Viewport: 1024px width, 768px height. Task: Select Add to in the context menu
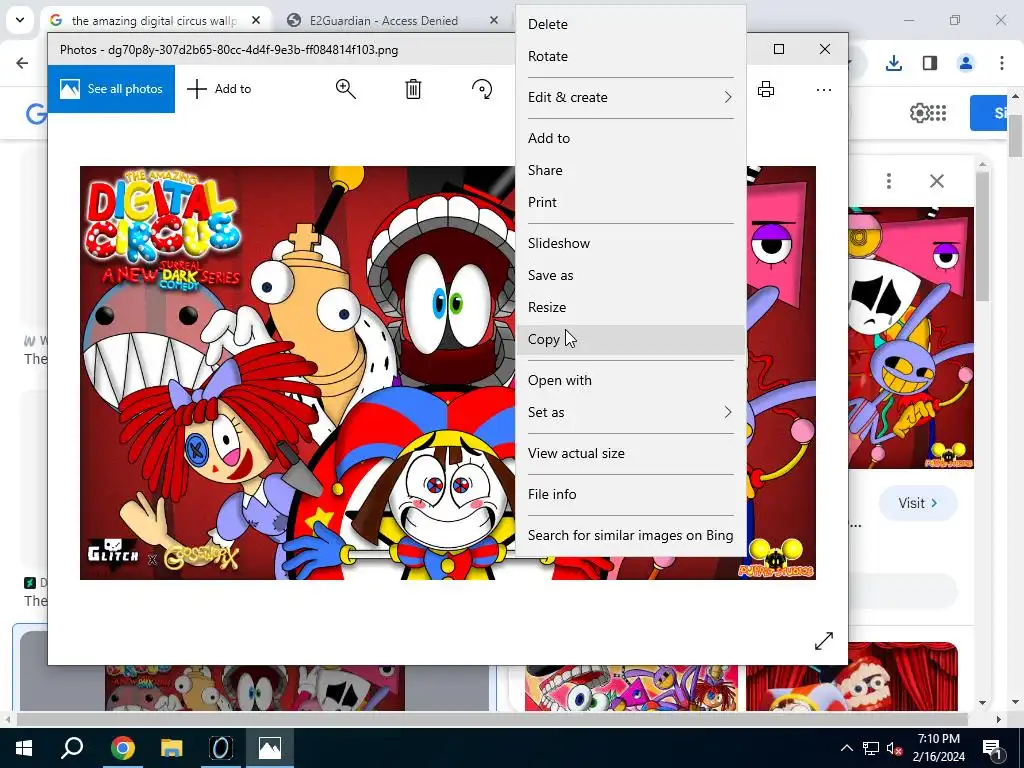(631, 138)
